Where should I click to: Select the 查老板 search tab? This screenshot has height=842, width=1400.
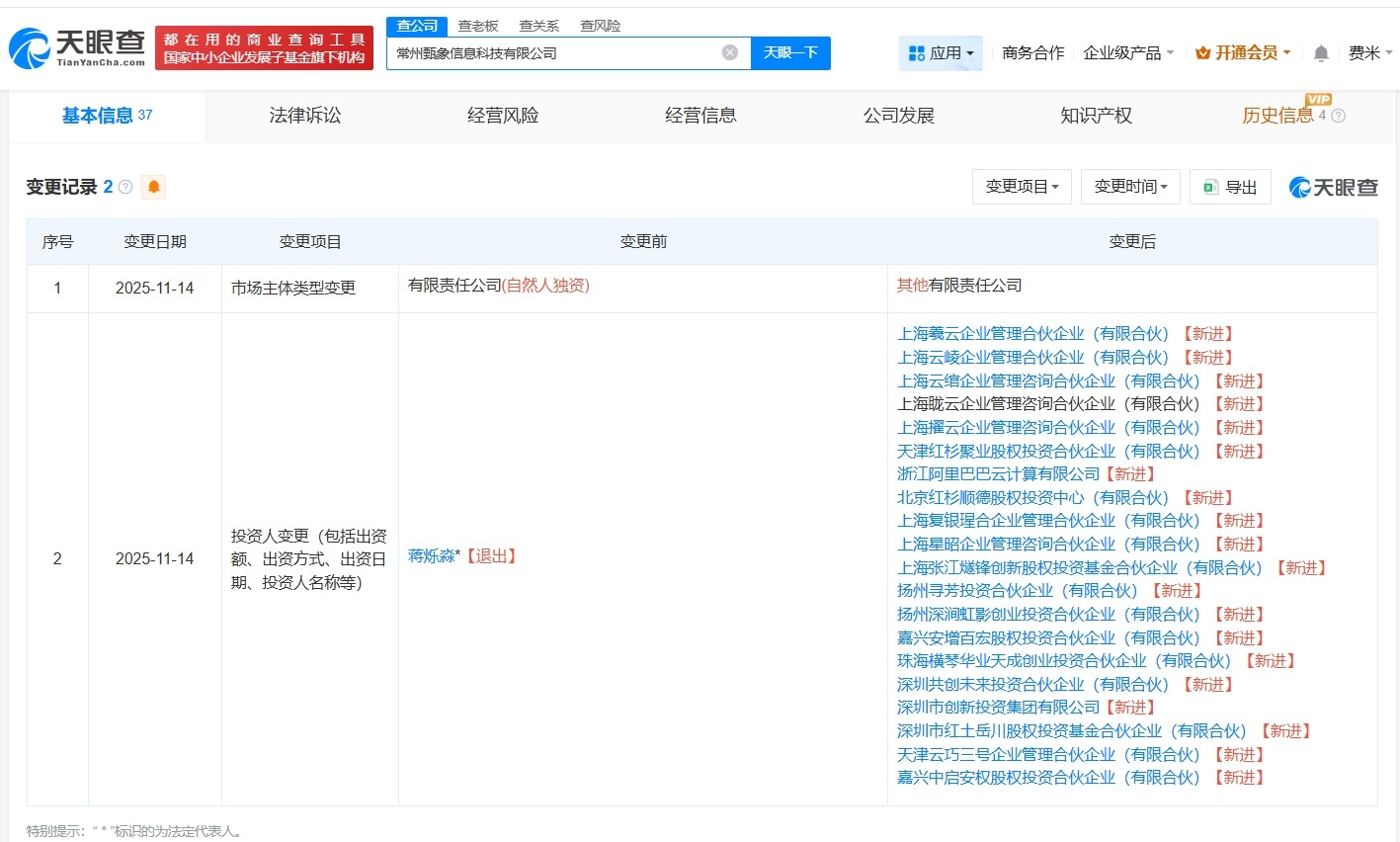click(477, 26)
